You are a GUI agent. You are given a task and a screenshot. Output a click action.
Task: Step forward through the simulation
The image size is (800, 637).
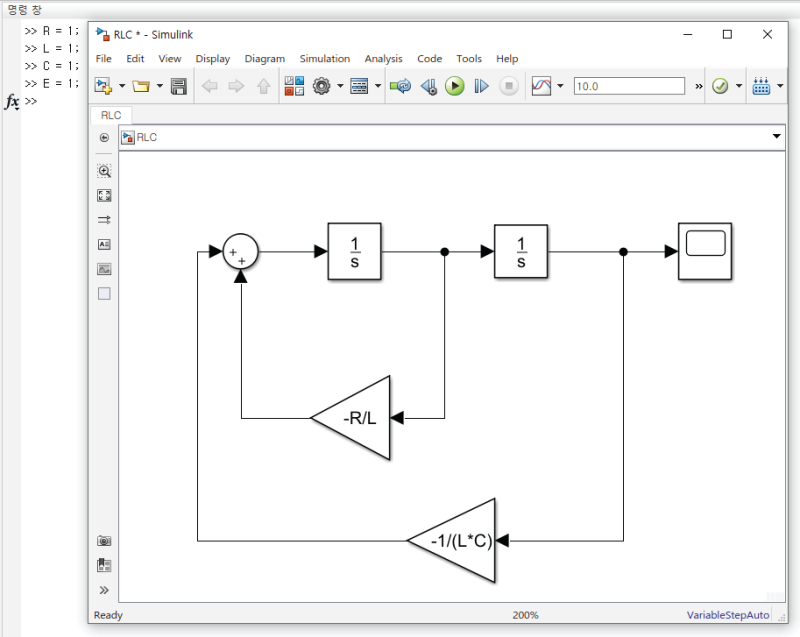click(480, 85)
